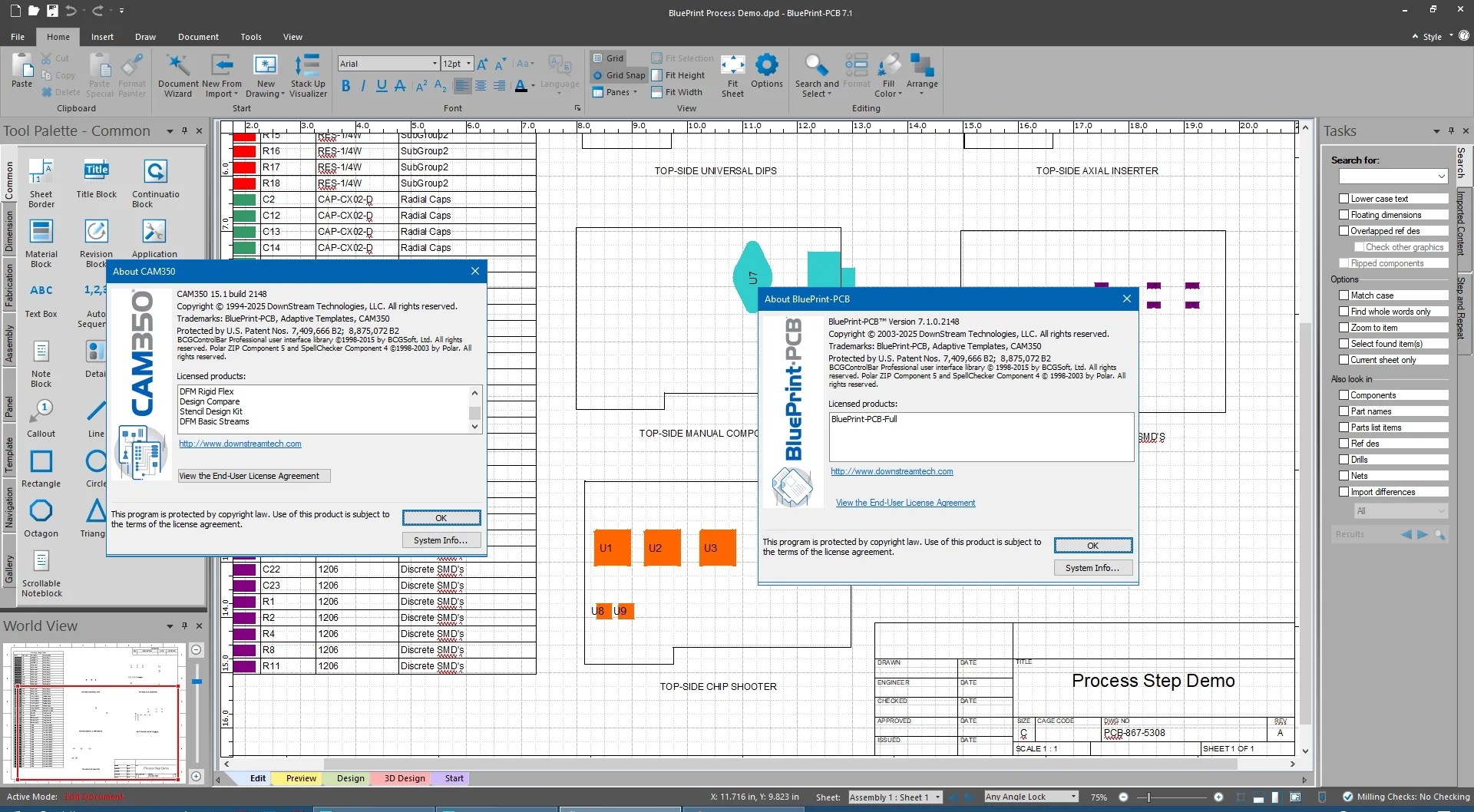This screenshot has height=812, width=1474.
Task: Select the Rectangle shape tool
Action: [x=41, y=468]
